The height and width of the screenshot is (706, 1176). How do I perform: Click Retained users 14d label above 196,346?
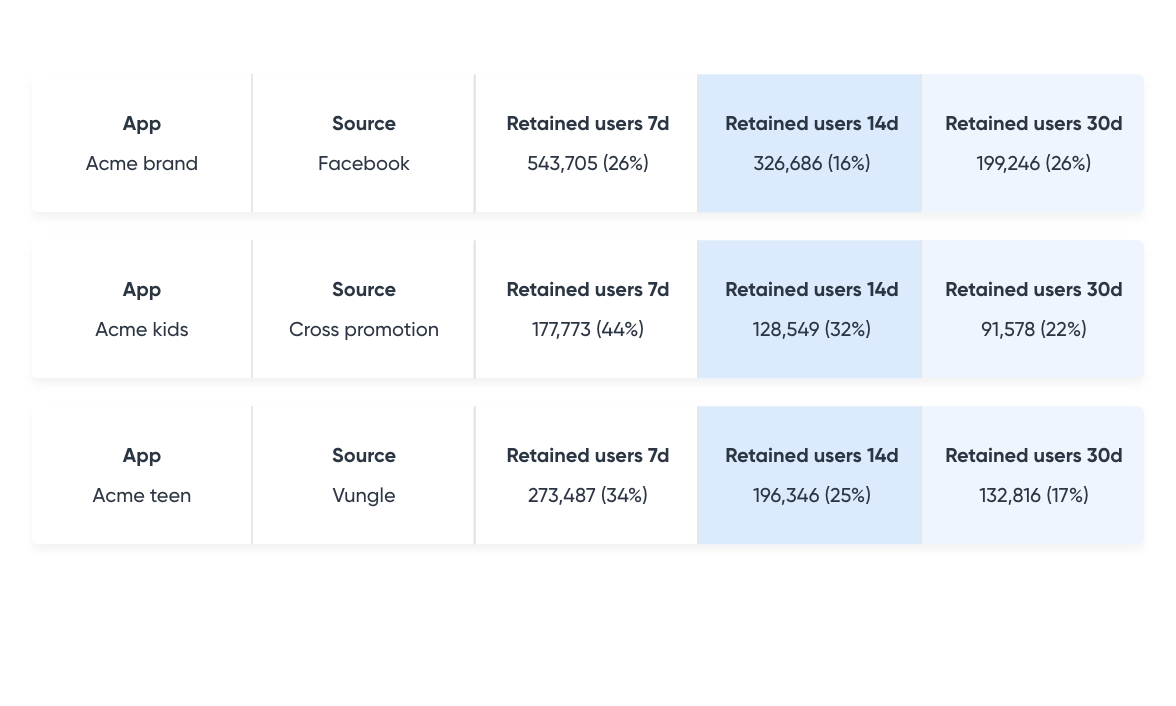pos(812,455)
